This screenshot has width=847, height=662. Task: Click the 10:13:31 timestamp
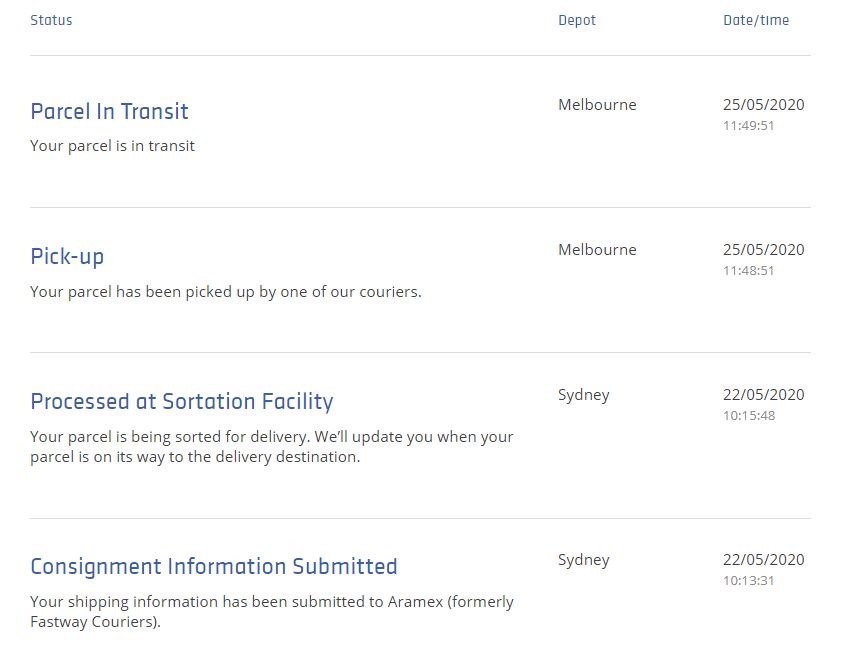[748, 581]
